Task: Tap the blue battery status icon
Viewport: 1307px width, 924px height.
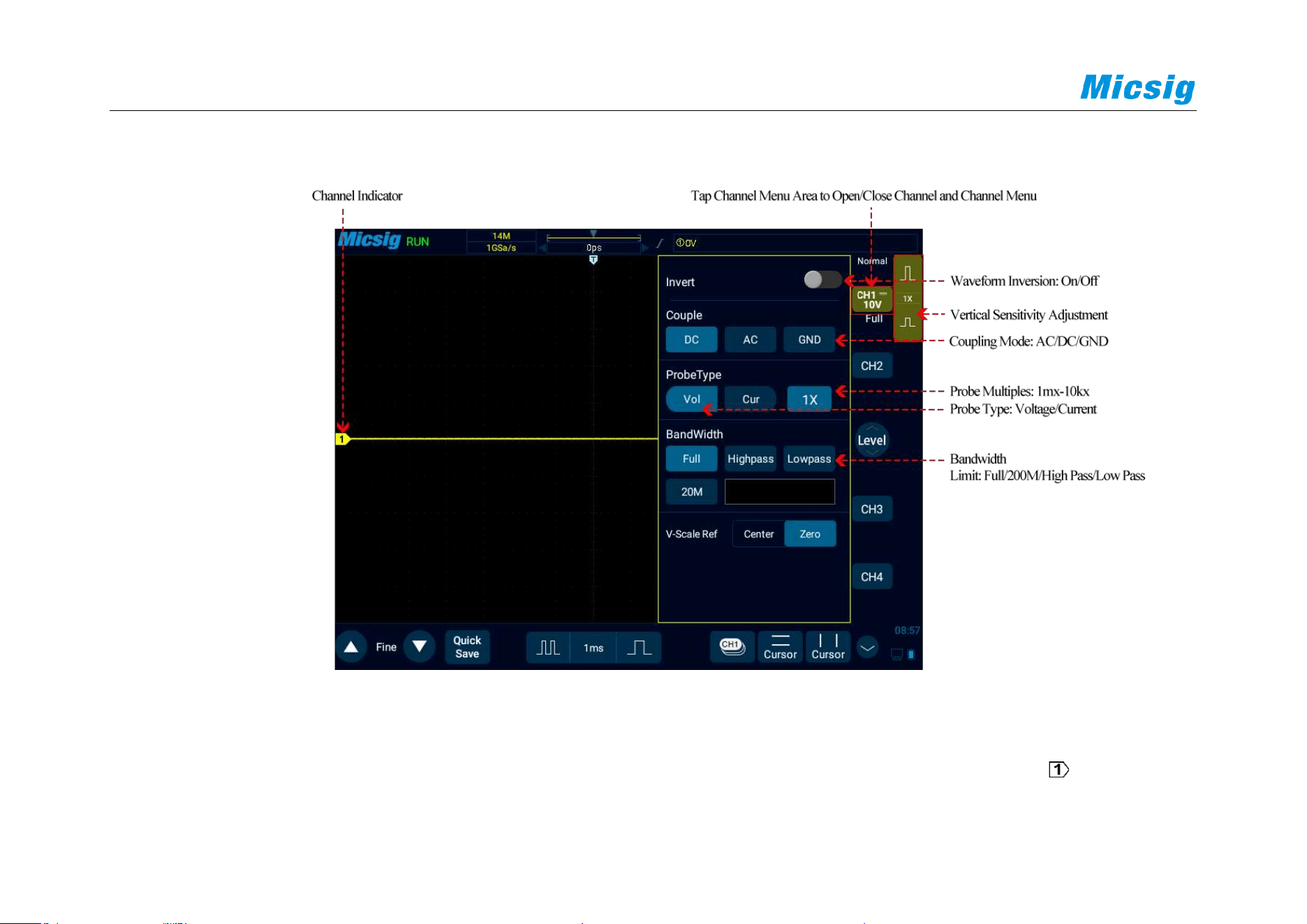Action: [x=911, y=655]
